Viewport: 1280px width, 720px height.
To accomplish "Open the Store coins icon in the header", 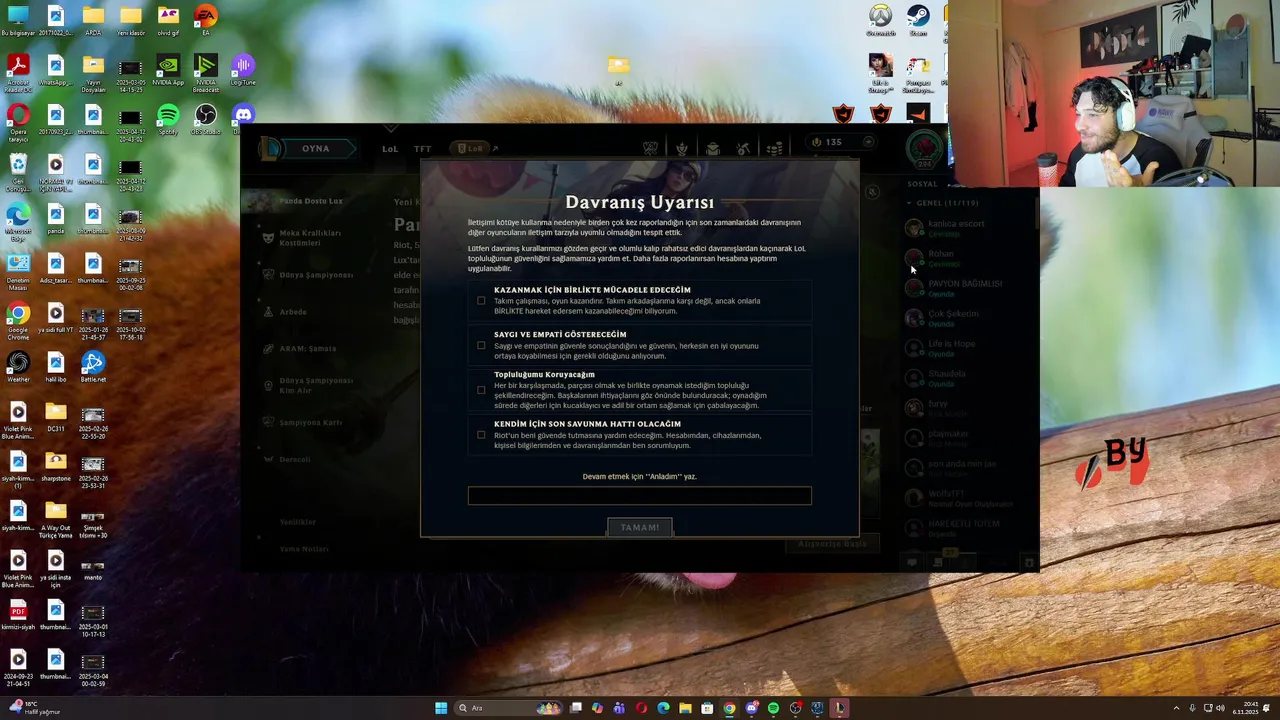I will coord(775,148).
